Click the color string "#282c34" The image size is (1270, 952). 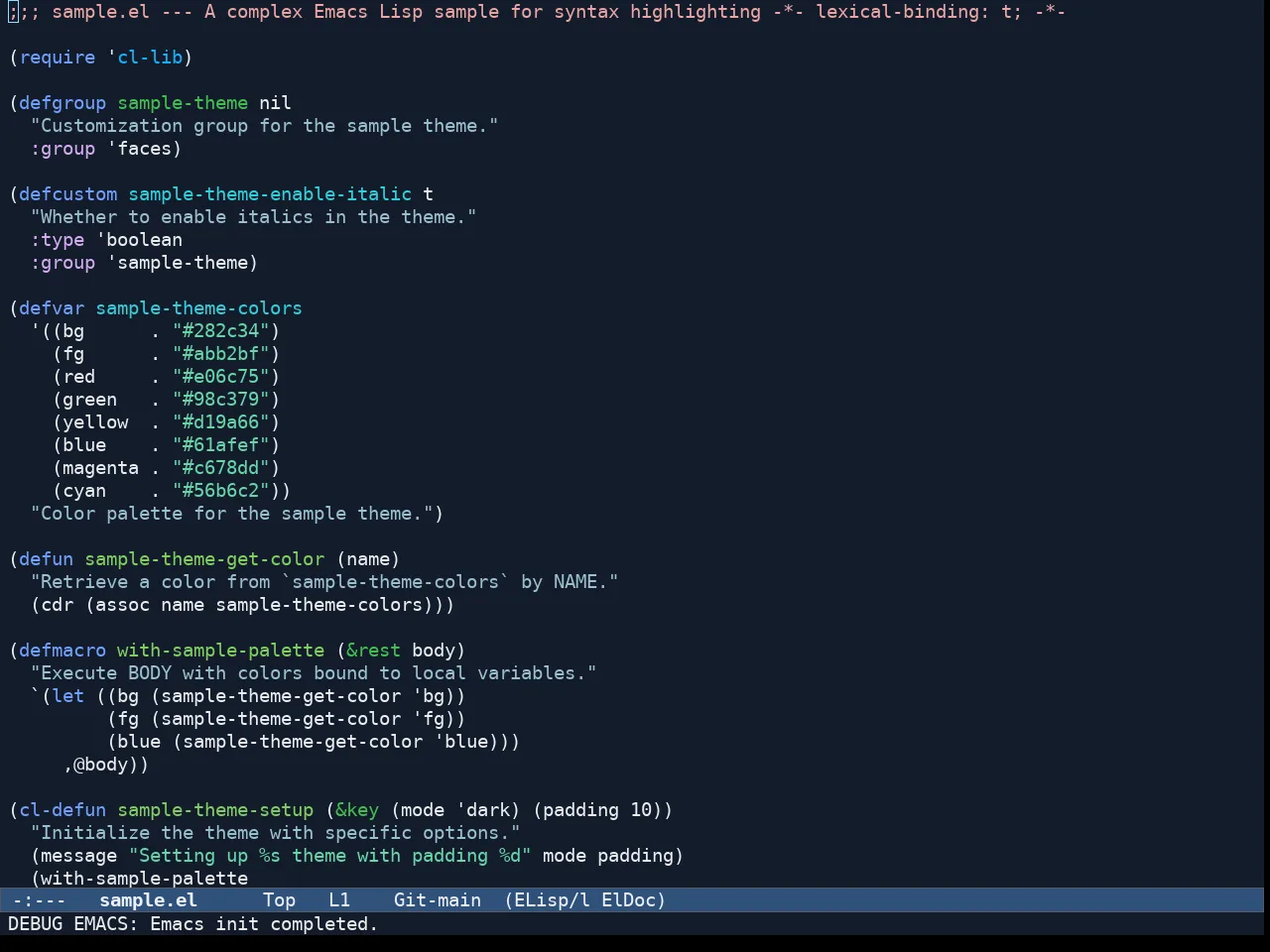pos(221,331)
